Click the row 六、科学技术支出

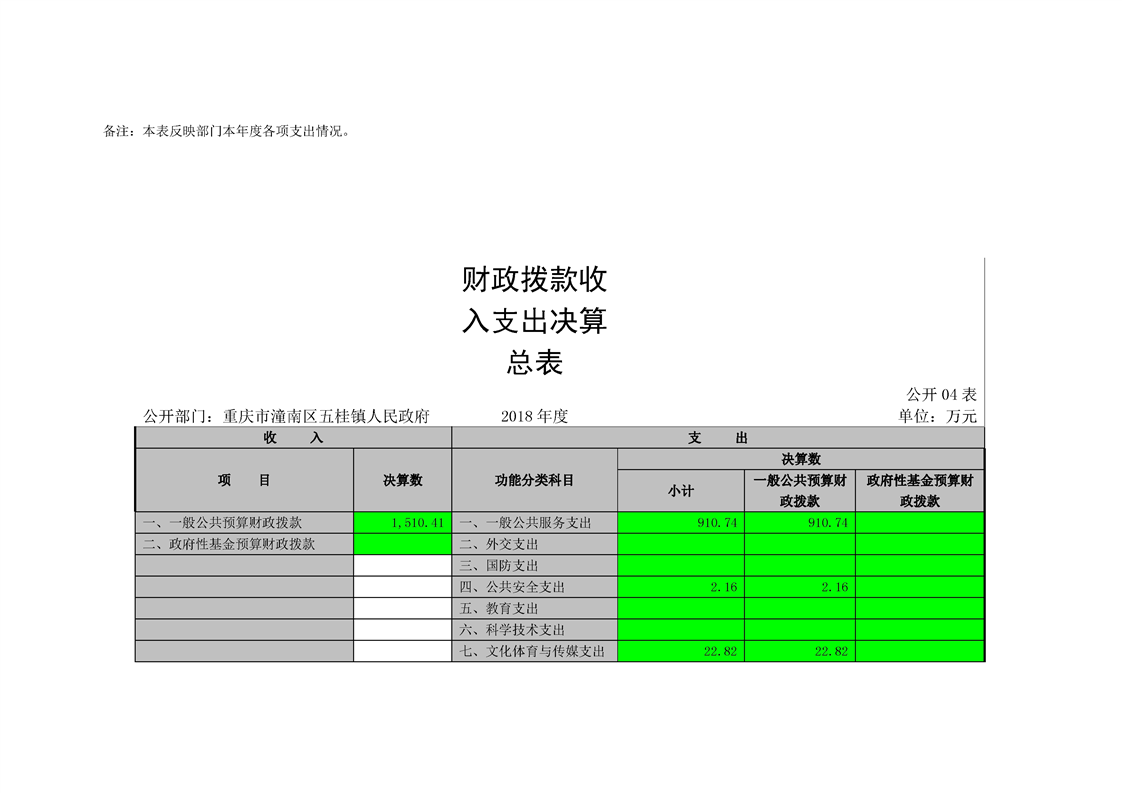(535, 630)
